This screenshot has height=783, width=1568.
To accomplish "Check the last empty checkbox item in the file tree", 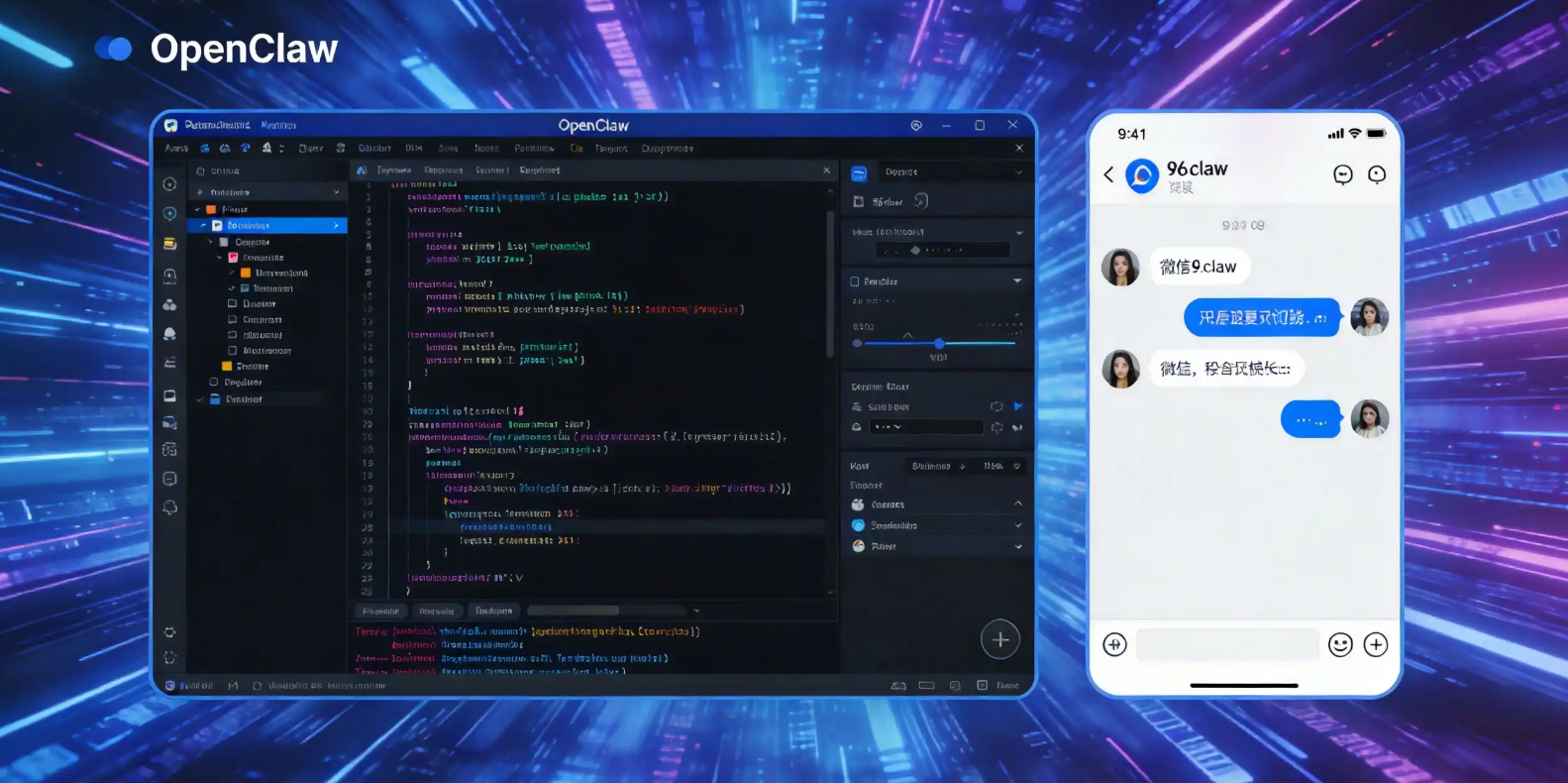I will pos(233,350).
